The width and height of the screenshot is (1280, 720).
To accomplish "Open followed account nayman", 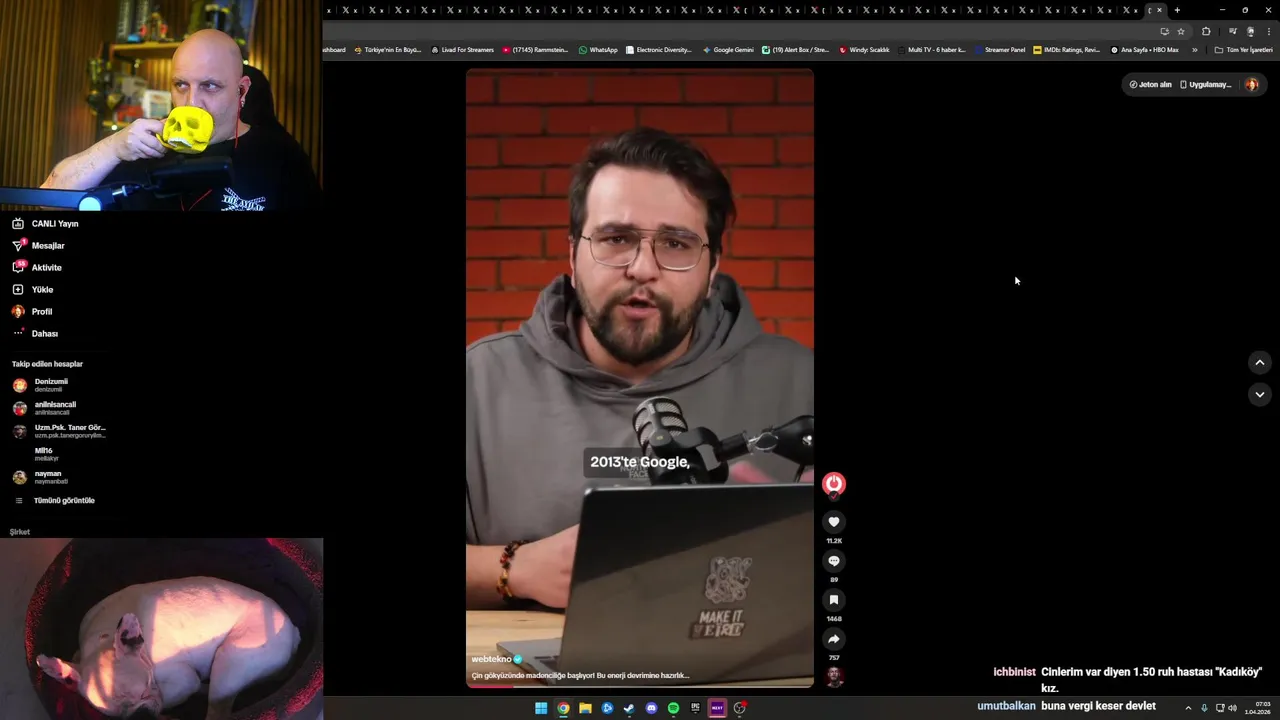I will (40, 477).
